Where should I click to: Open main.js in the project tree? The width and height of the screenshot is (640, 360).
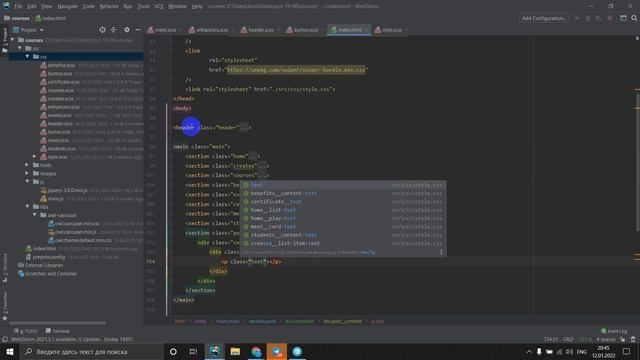(x=56, y=198)
